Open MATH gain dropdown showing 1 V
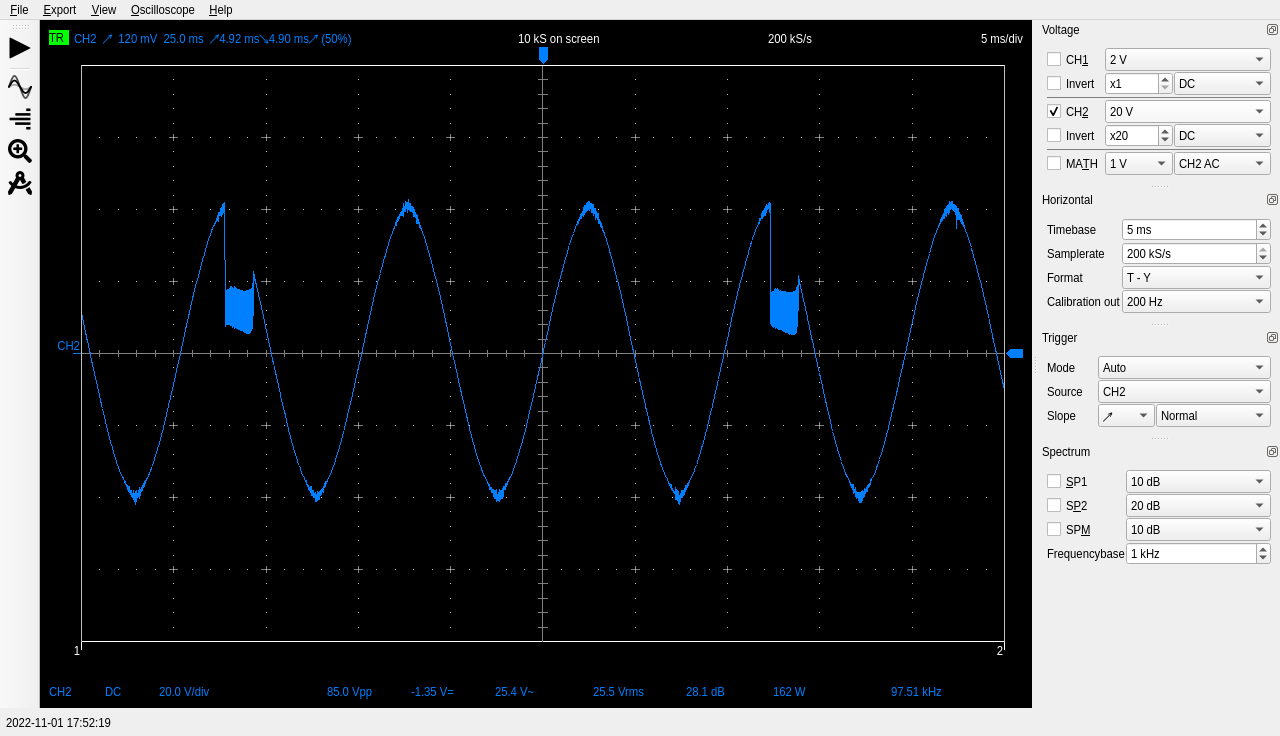1280x736 pixels. pos(1139,164)
